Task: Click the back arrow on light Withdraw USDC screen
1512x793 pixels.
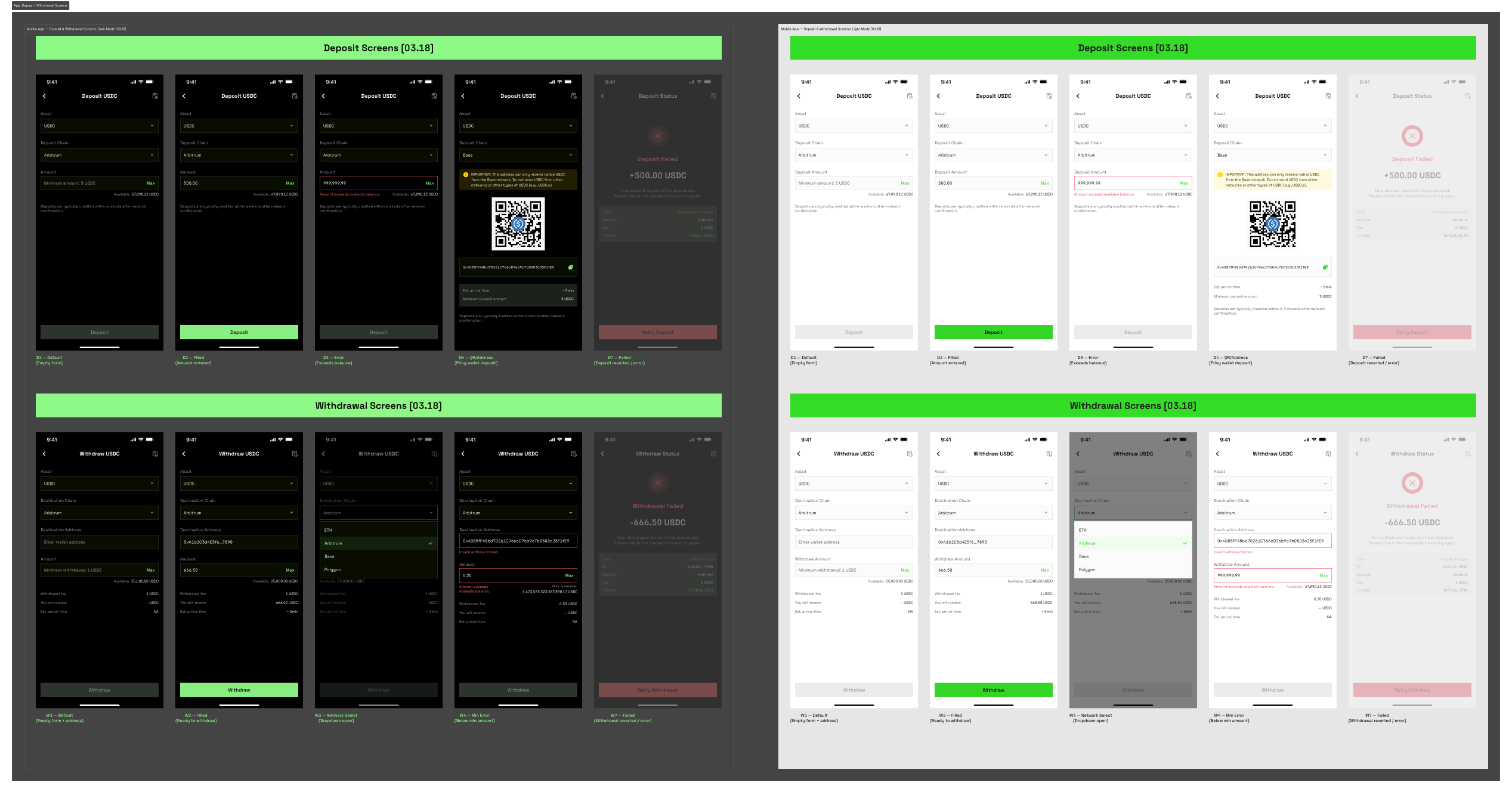Action: 799,453
